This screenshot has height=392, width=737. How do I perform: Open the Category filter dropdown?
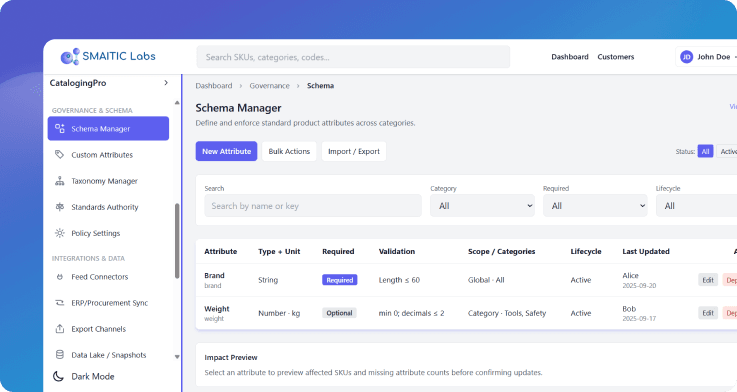[x=482, y=205]
